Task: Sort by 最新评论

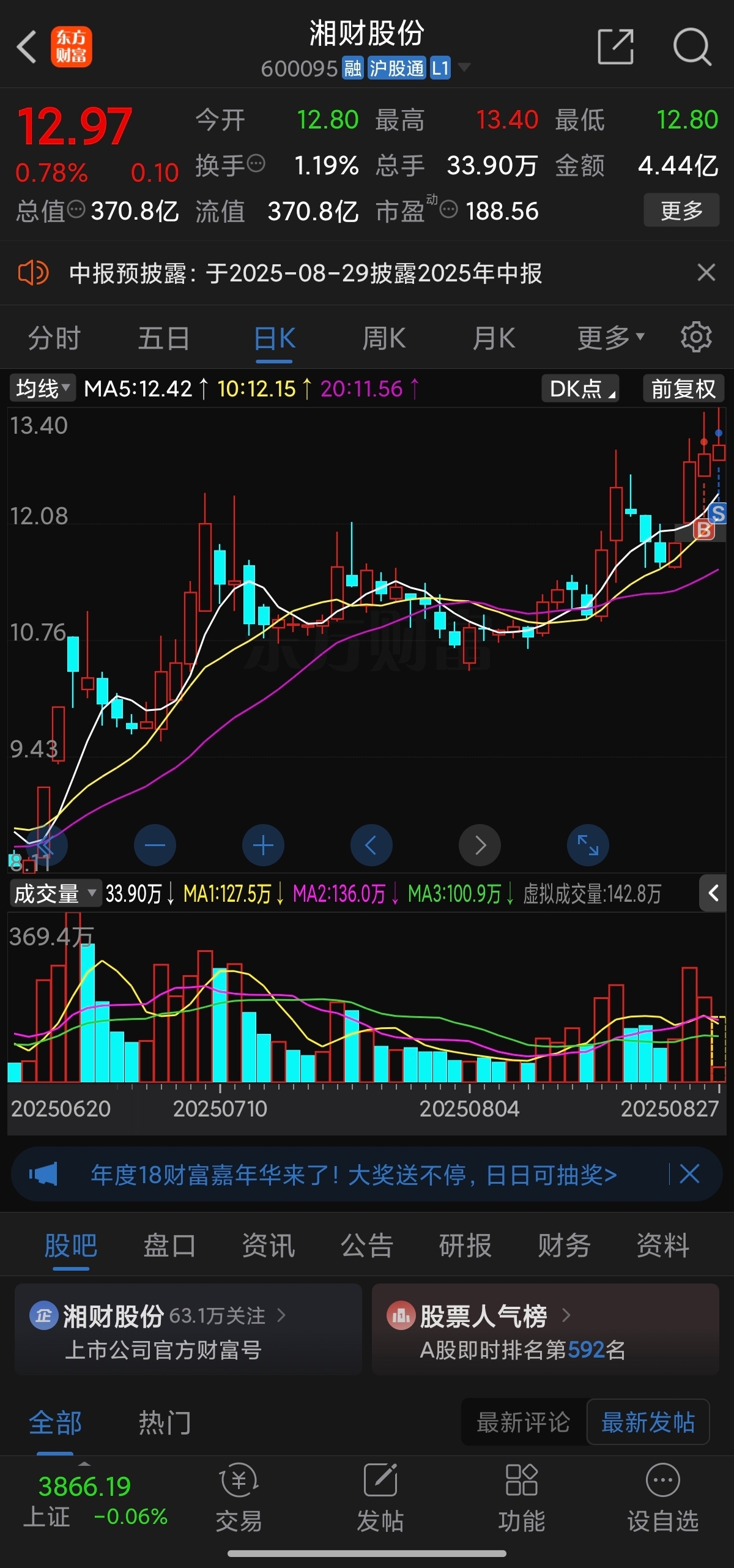Action: coord(524,1422)
